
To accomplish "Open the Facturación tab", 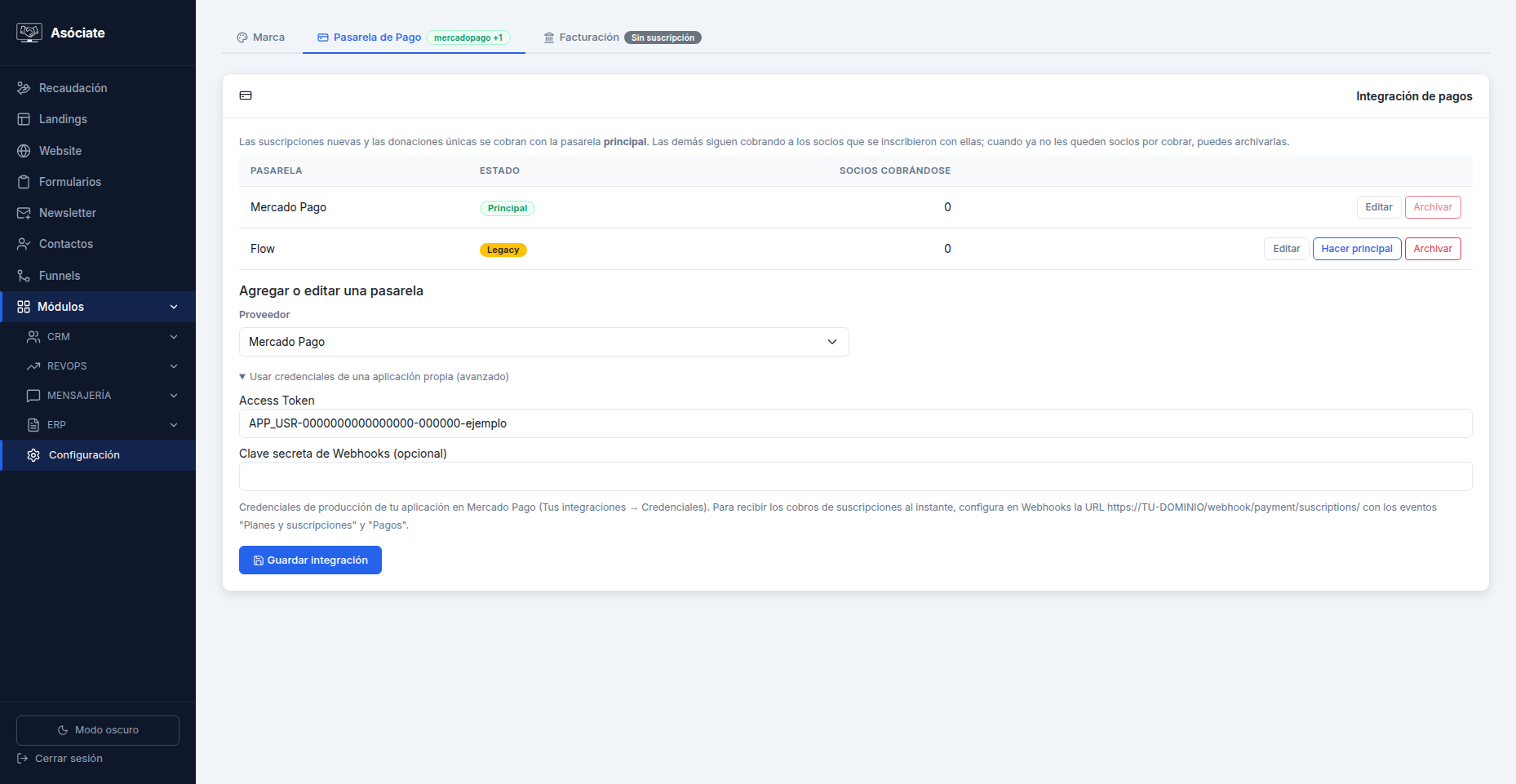I will (x=622, y=38).
